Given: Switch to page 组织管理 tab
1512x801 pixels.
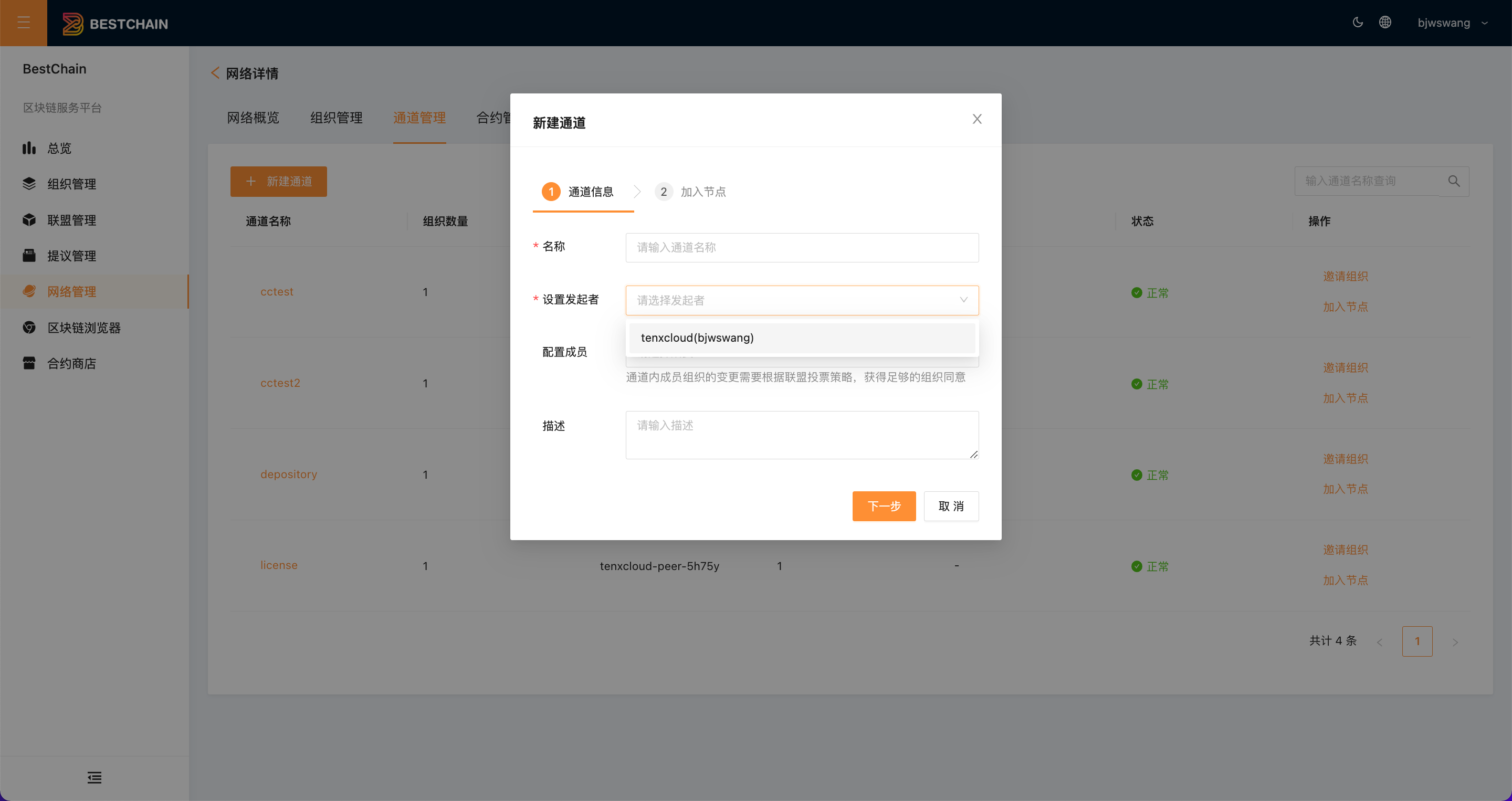Looking at the screenshot, I should point(337,118).
